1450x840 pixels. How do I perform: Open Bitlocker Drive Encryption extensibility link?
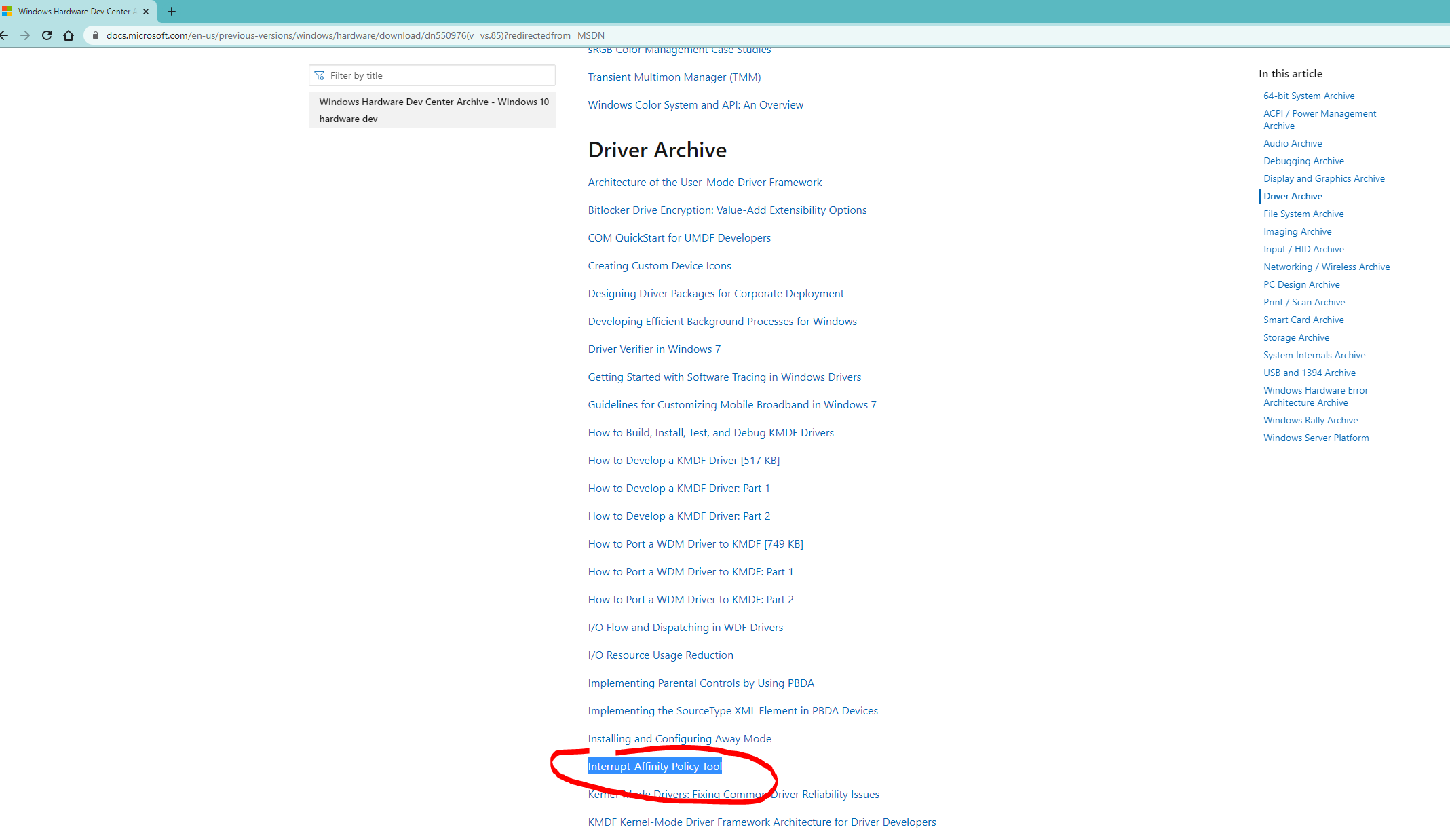point(727,210)
